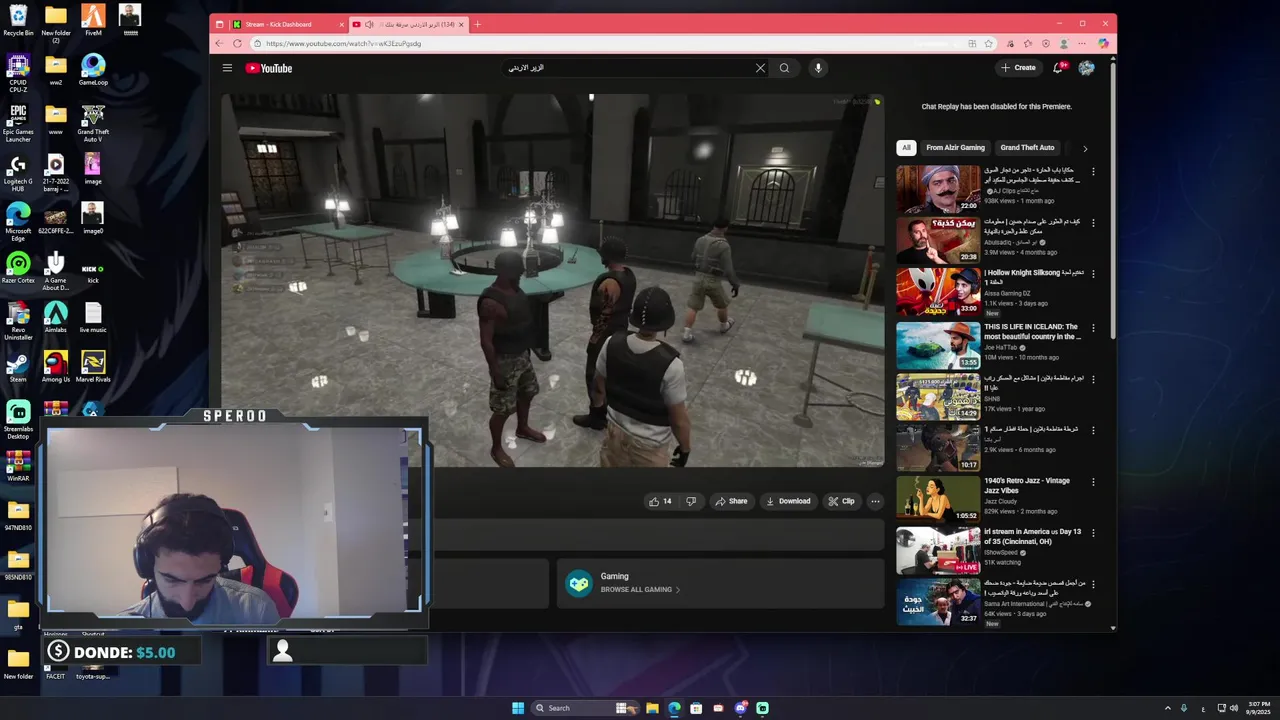
Task: Select CPUID CPU-Z desktop icon
Action: 18,72
